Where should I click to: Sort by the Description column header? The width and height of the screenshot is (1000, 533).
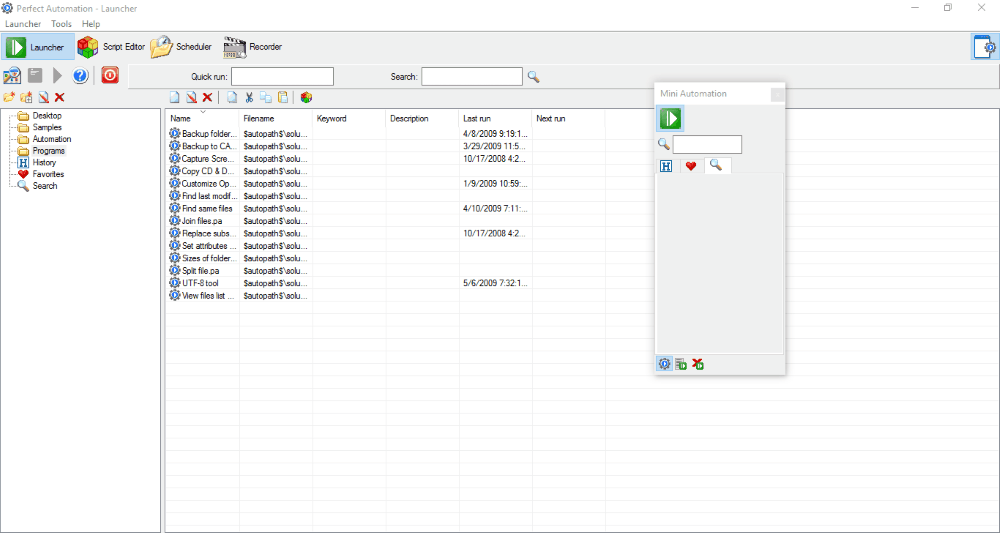pyautogui.click(x=422, y=119)
